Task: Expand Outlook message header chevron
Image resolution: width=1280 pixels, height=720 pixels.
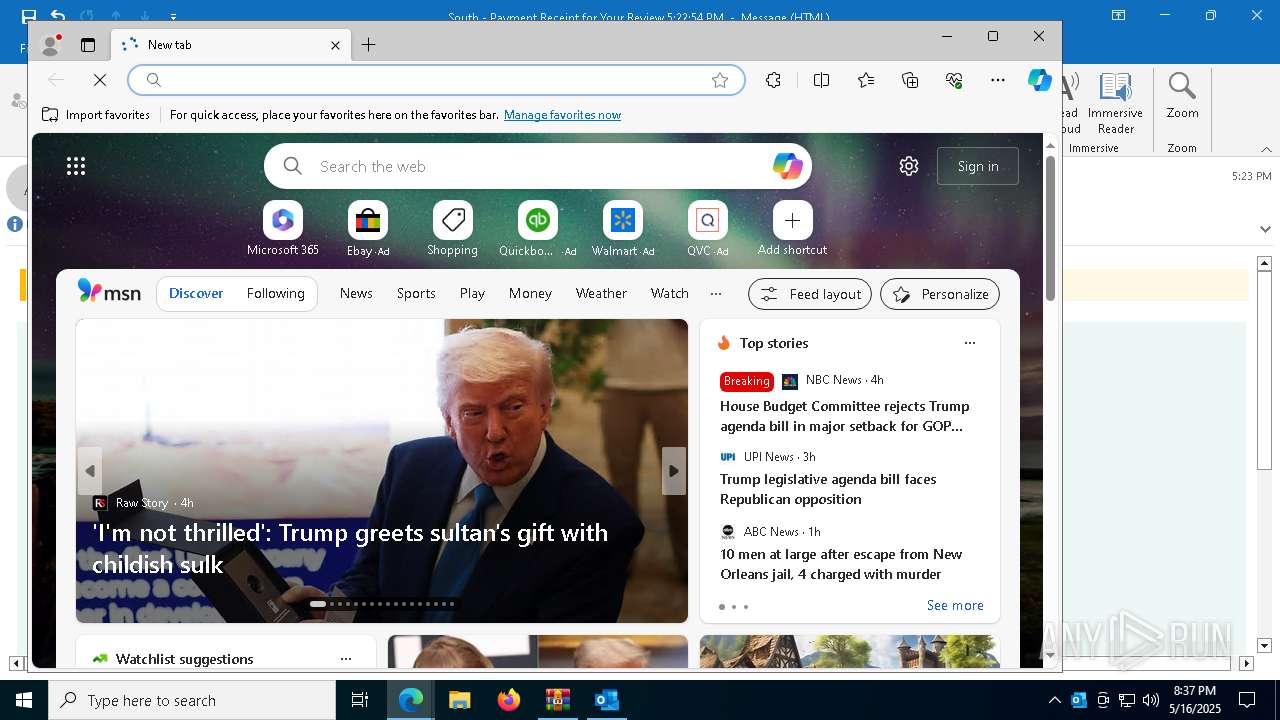Action: (1265, 229)
